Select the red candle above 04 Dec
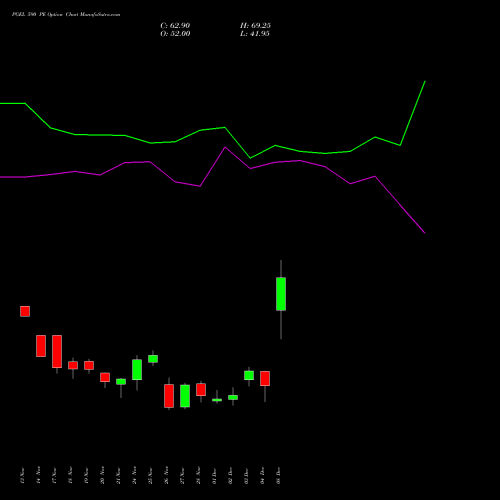Image resolution: width=500 pixels, height=500 pixels. [x=265, y=378]
